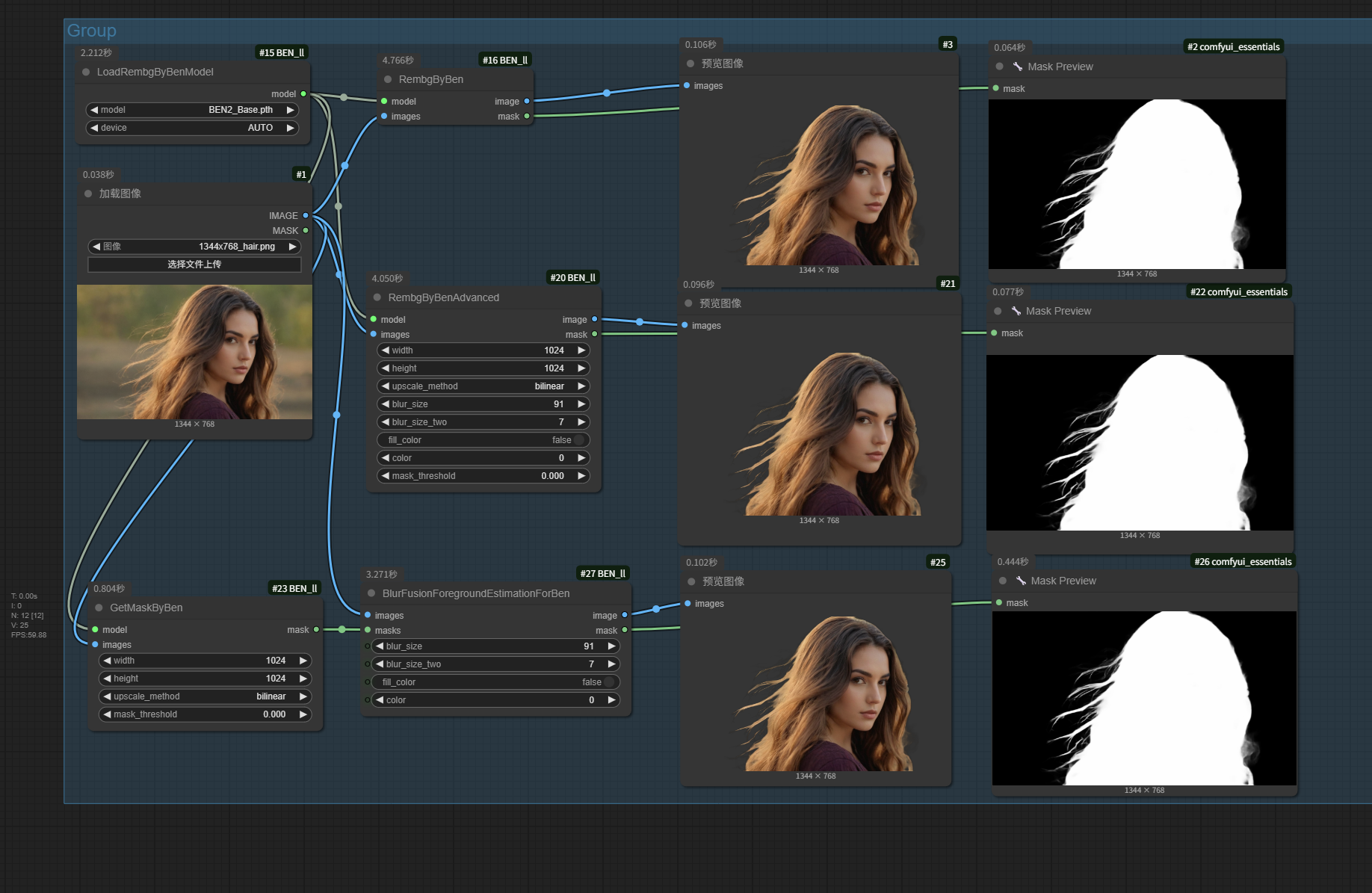The image size is (1372, 893).
Task: Increase mask_threshold in RembgByBenAdvanced
Action: (x=581, y=477)
